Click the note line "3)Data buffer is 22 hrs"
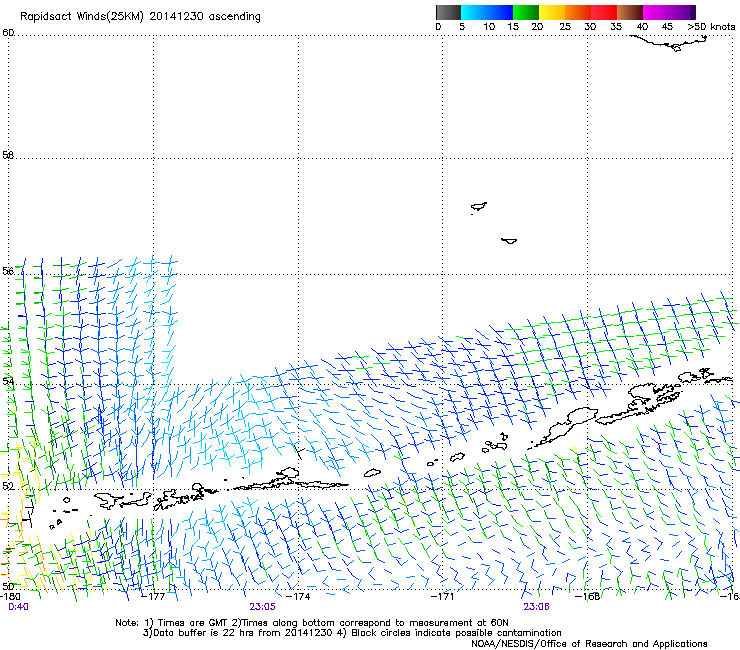 click(x=352, y=633)
